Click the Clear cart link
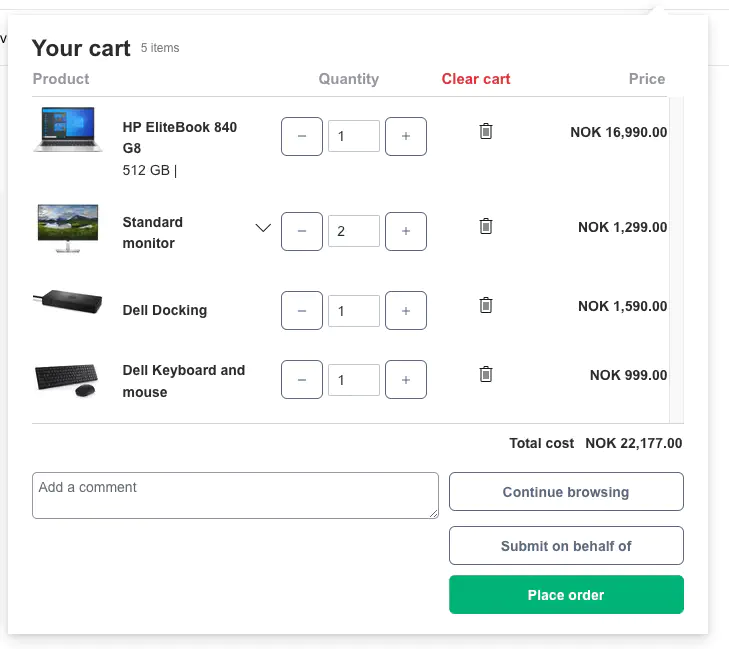The height and width of the screenshot is (649, 729). (476, 79)
